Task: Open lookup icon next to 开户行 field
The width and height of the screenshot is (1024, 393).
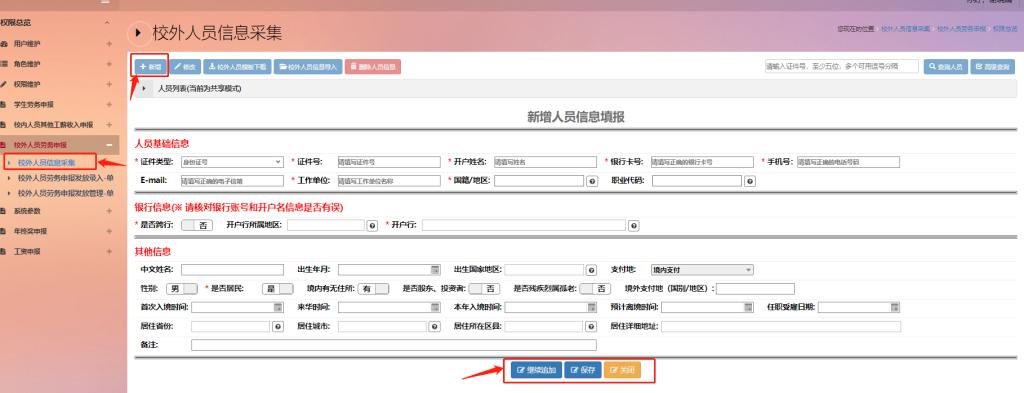Action: (633, 225)
